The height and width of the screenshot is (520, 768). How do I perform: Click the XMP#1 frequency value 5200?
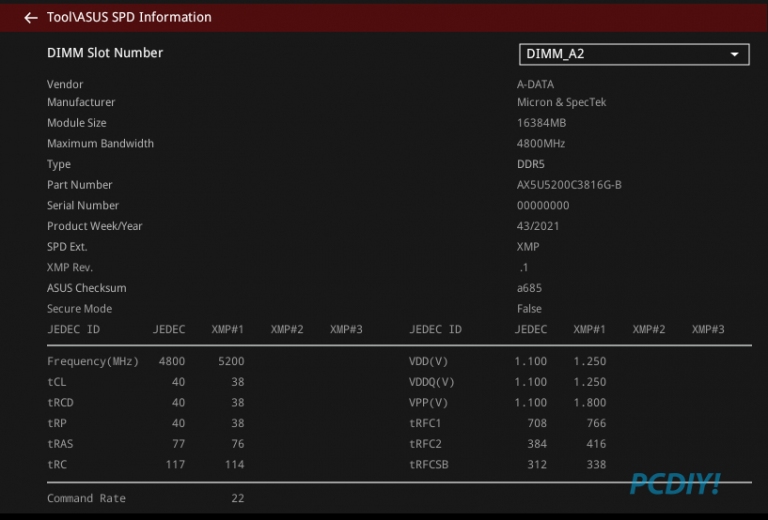pyautogui.click(x=231, y=361)
